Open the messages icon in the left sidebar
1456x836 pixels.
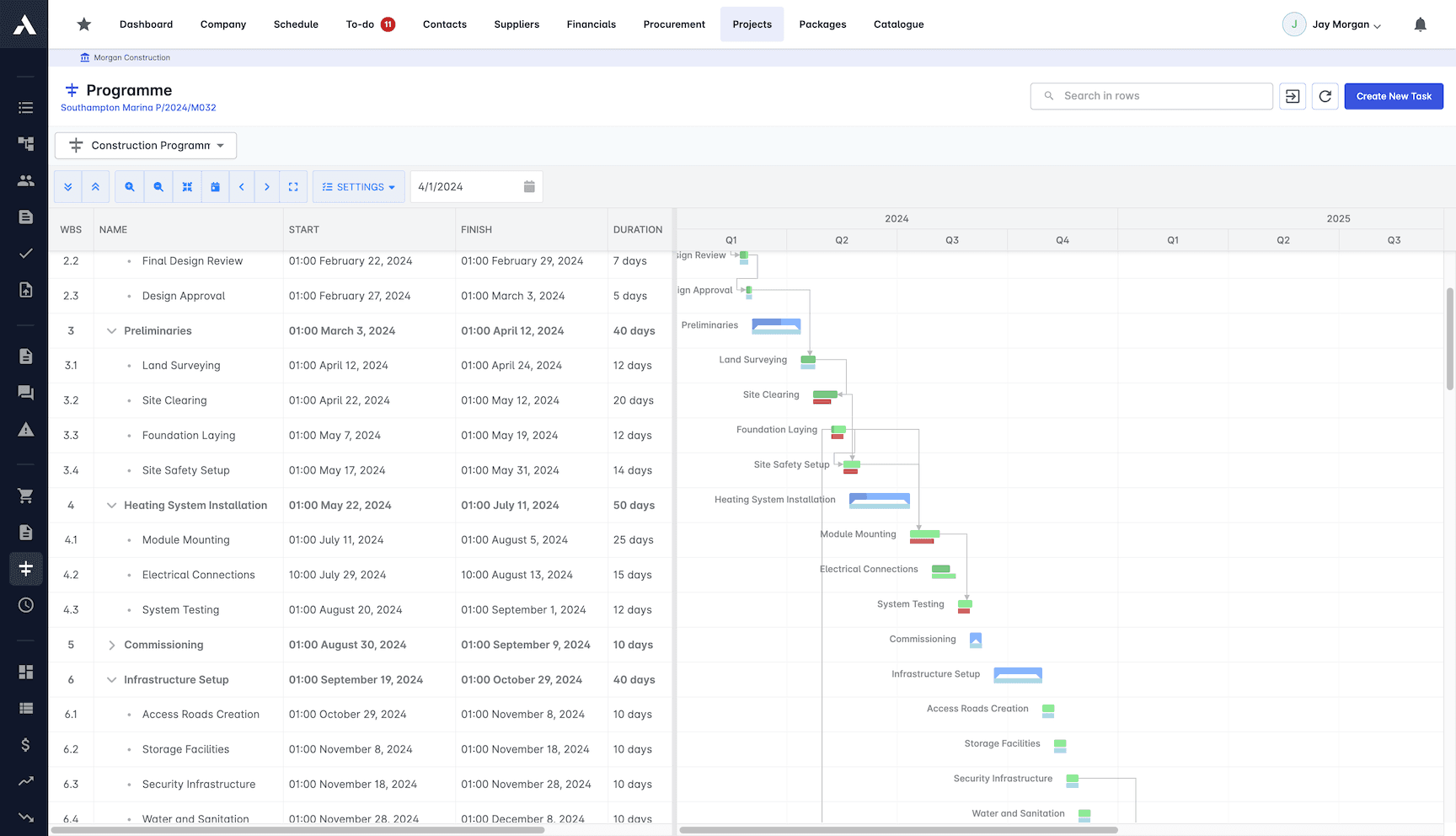click(25, 392)
